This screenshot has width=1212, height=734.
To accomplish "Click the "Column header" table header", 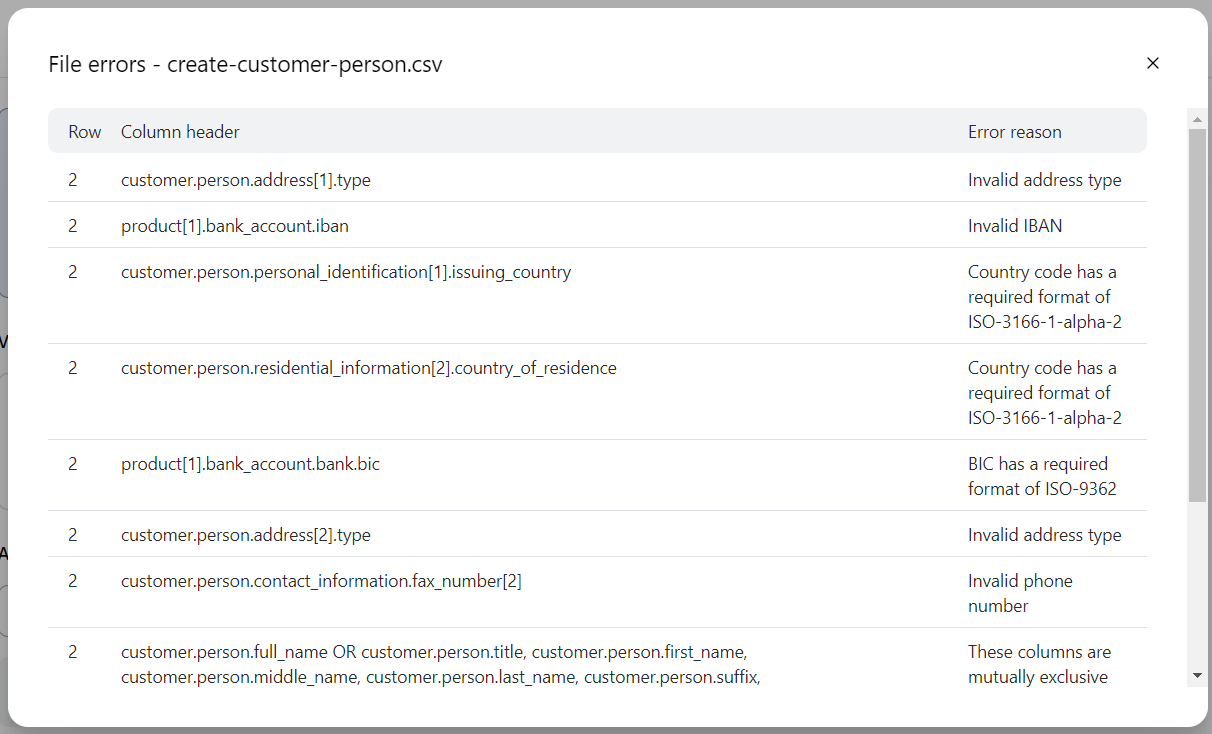I will [x=180, y=132].
